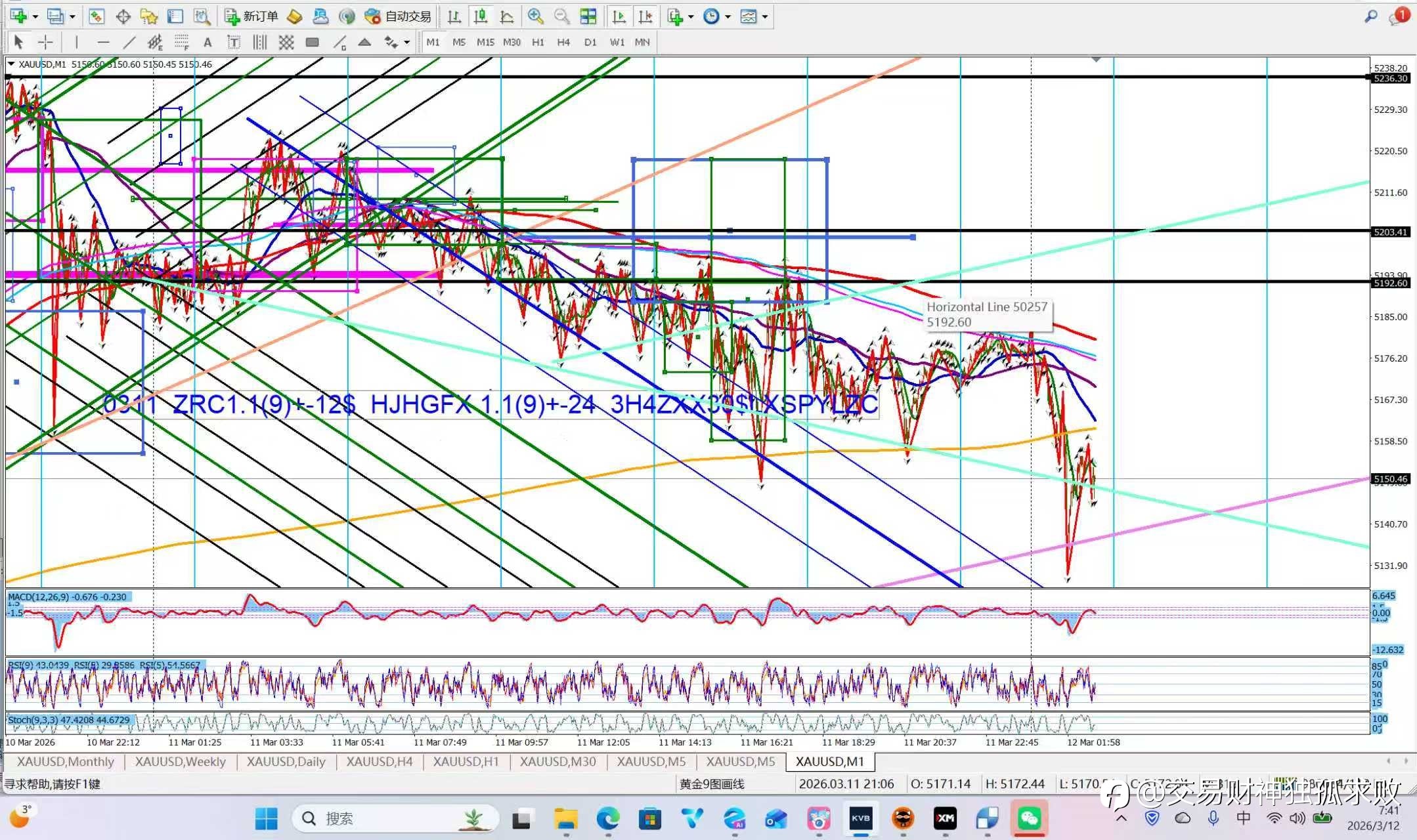Draw a vertical line tool
1417x840 pixels.
coord(77,43)
